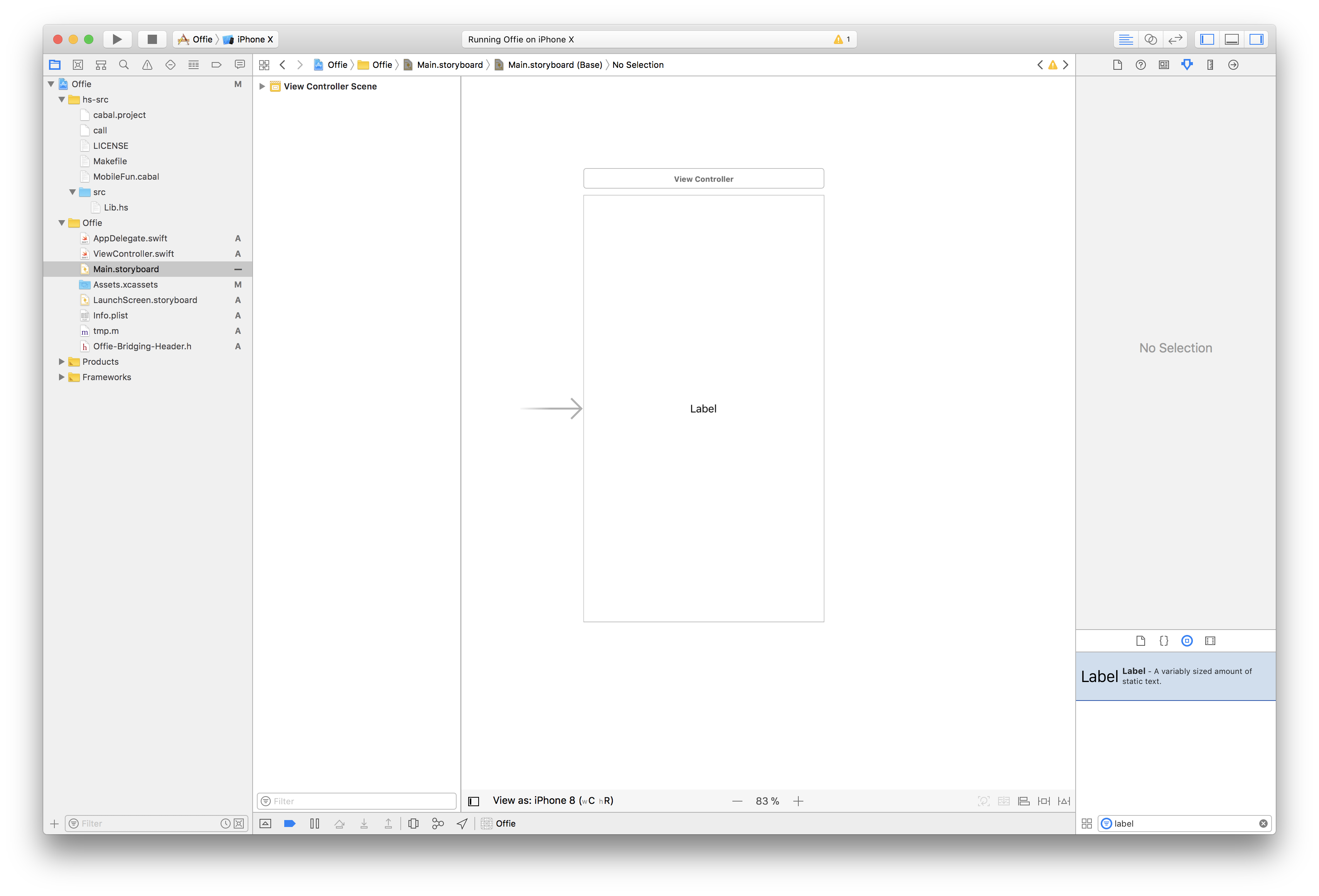This screenshot has width=1319, height=896.
Task: Click View as: iPhone 8 button
Action: pos(552,801)
